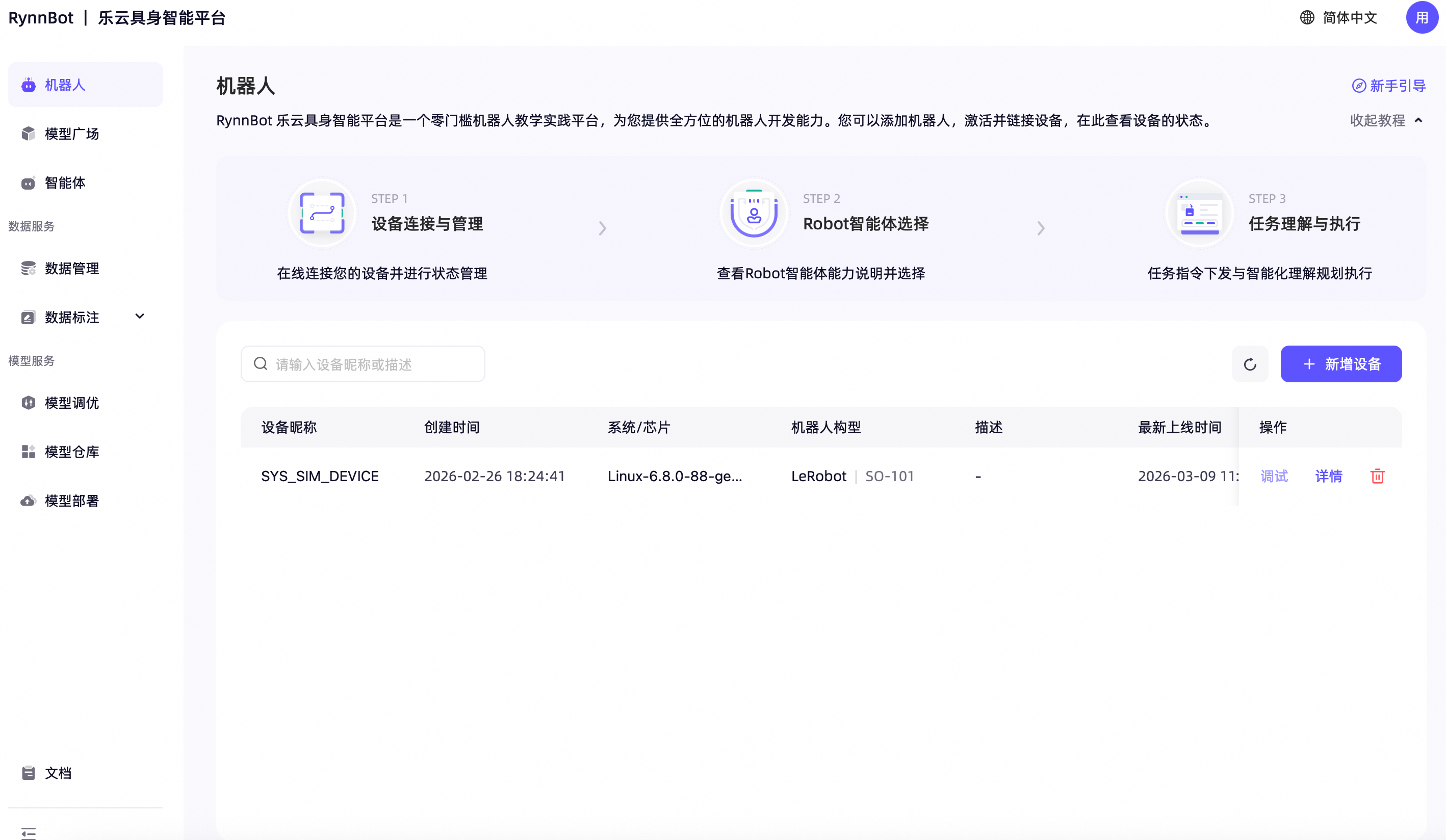This screenshot has height=840, width=1446.
Task: Click the 文档 document icon
Action: [28, 773]
